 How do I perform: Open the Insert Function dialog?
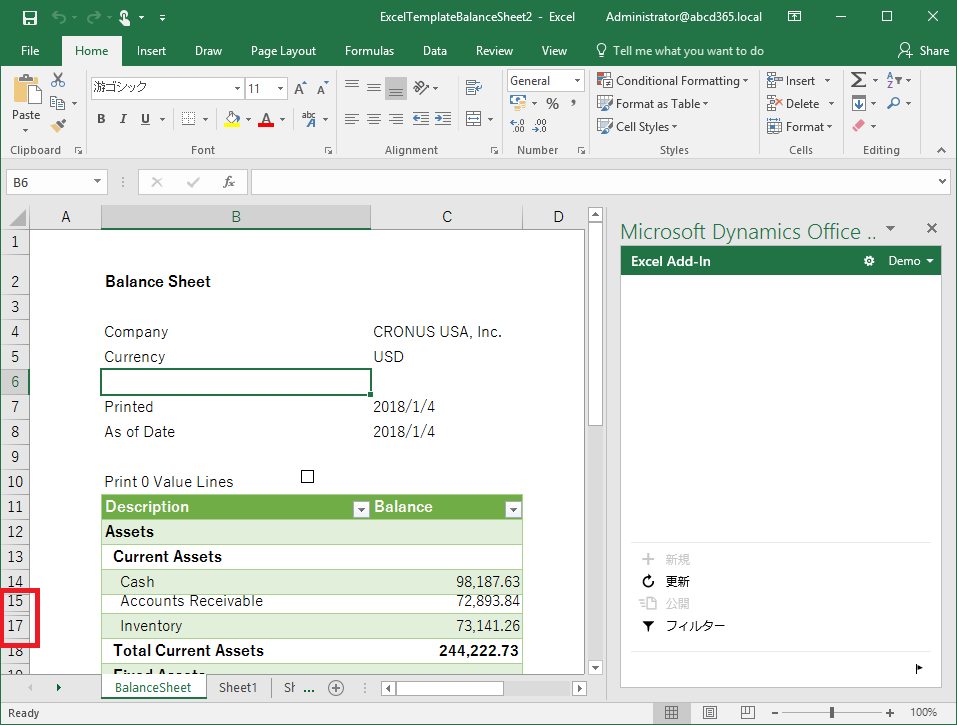(x=229, y=182)
